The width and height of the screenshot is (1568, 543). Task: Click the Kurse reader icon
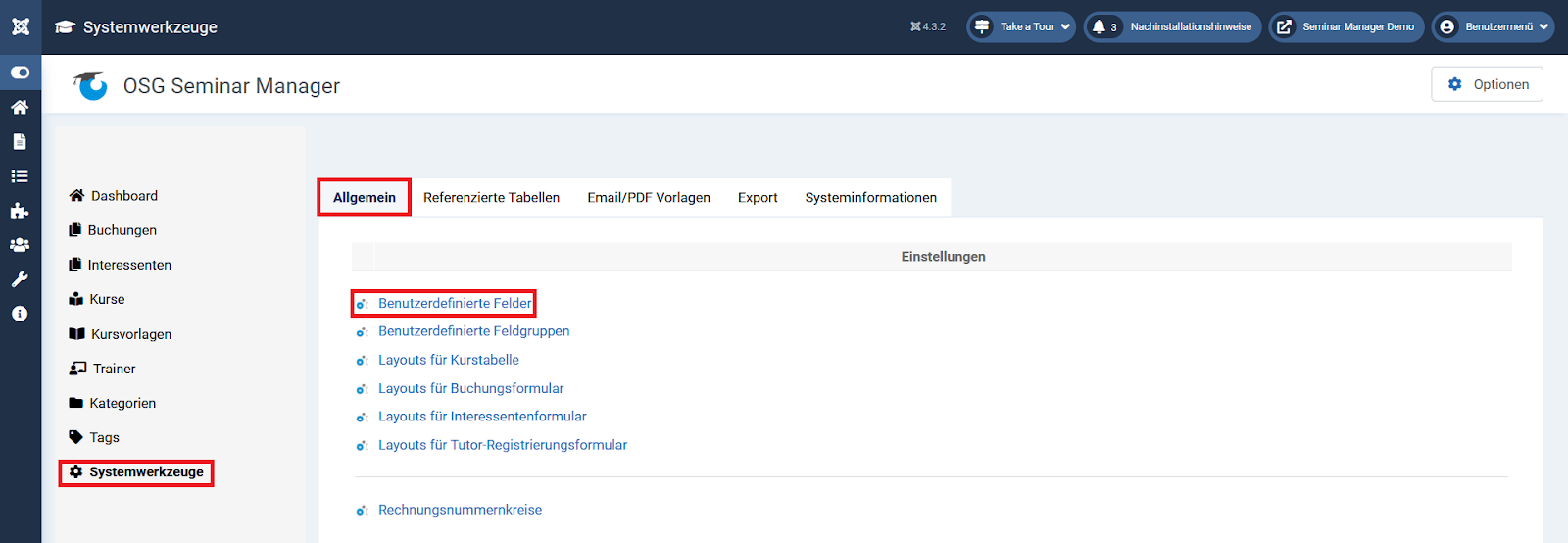click(x=75, y=299)
